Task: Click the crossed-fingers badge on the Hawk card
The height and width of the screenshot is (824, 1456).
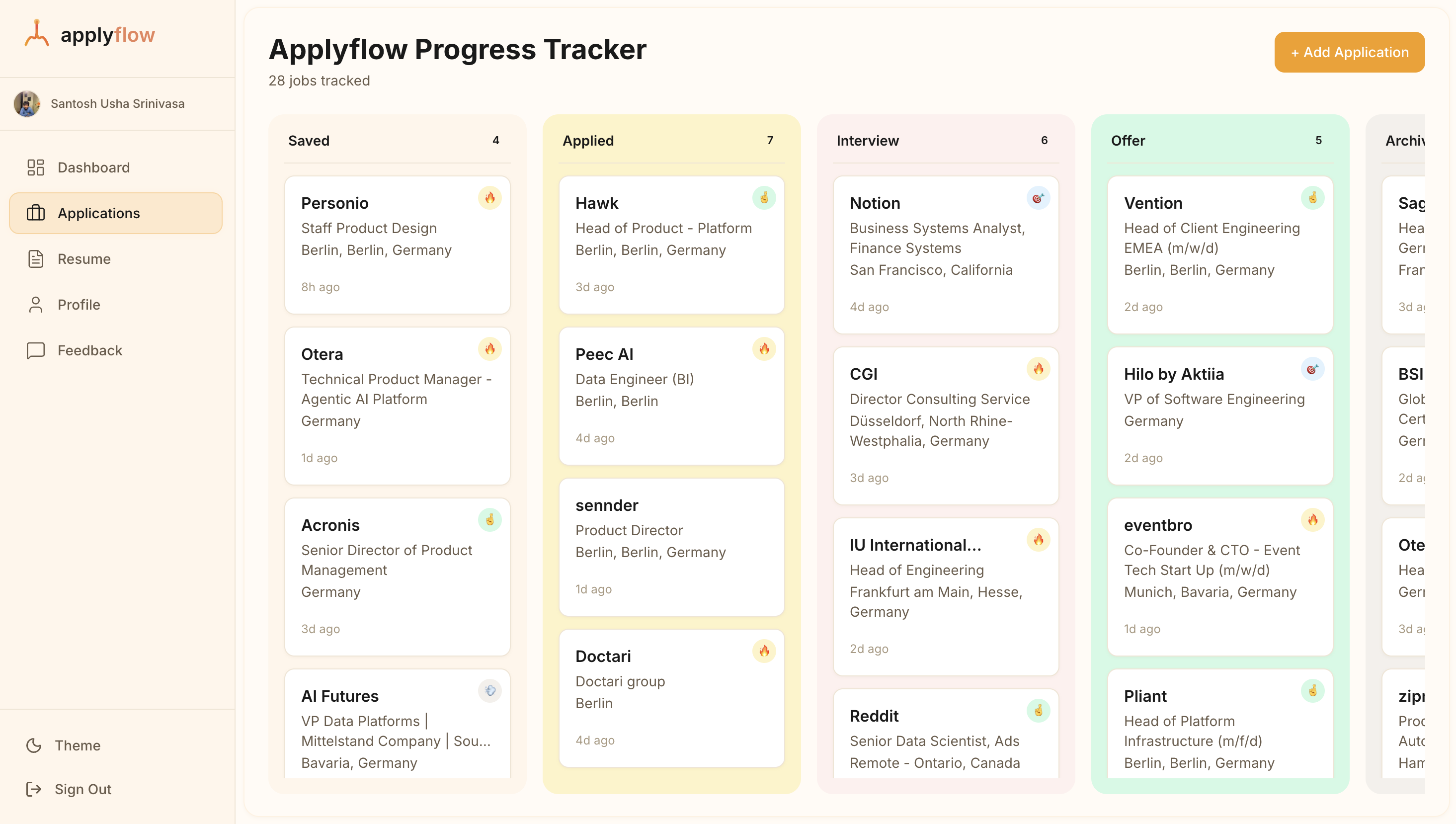Action: [x=764, y=198]
